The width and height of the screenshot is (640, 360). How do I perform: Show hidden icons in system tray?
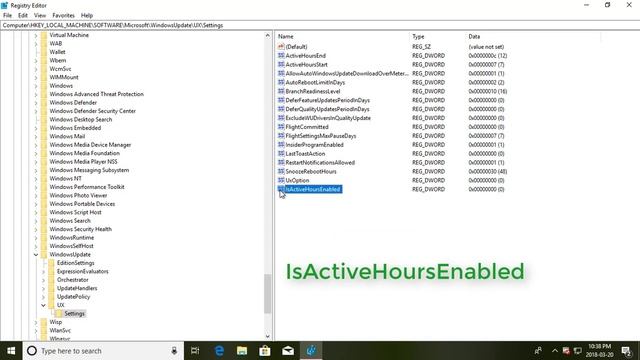[555, 351]
